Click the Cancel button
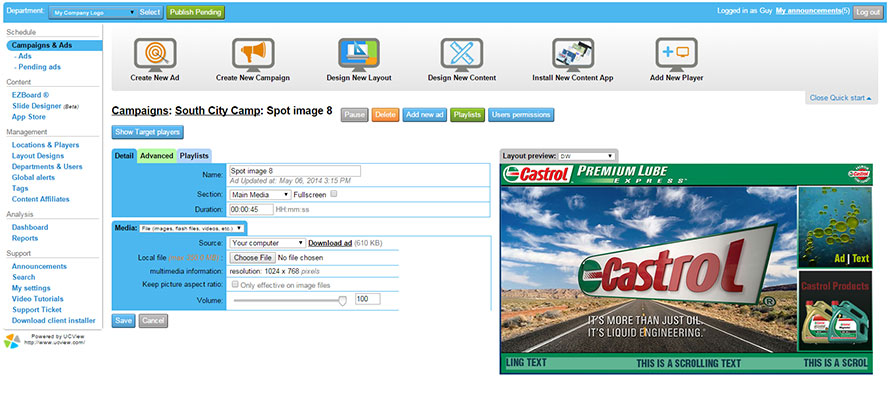The width and height of the screenshot is (888, 400). [x=153, y=321]
